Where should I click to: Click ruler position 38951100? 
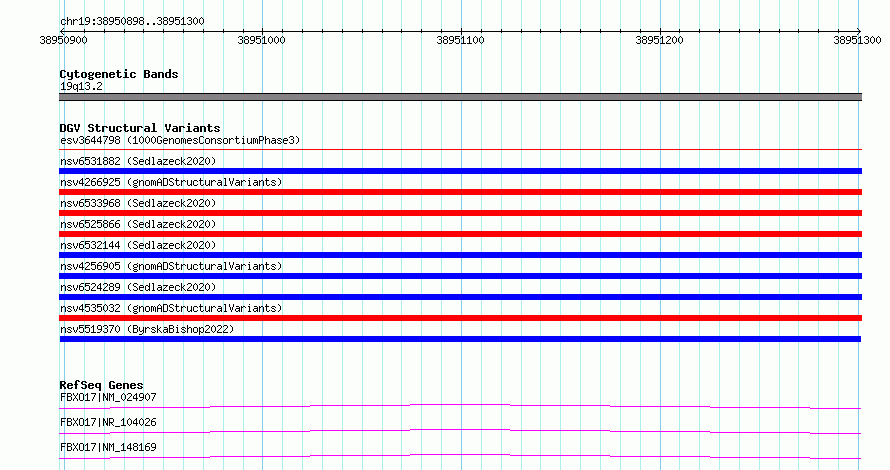click(460, 40)
